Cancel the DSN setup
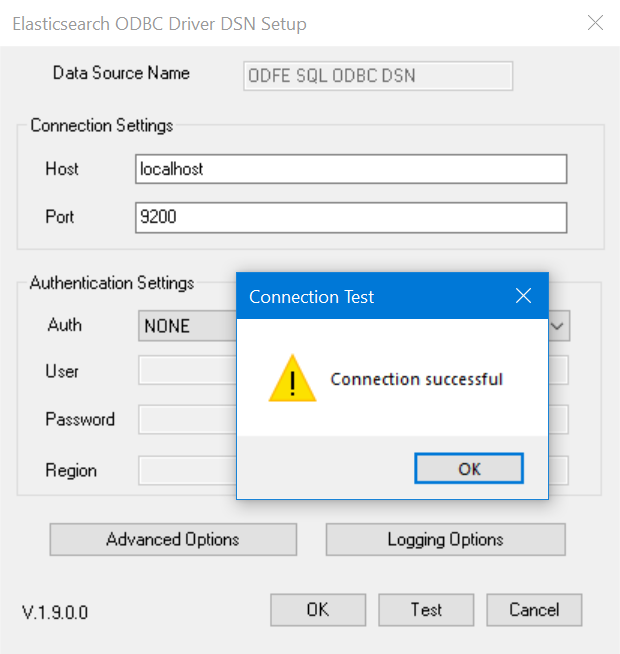The height and width of the screenshot is (654, 620). (x=534, y=610)
